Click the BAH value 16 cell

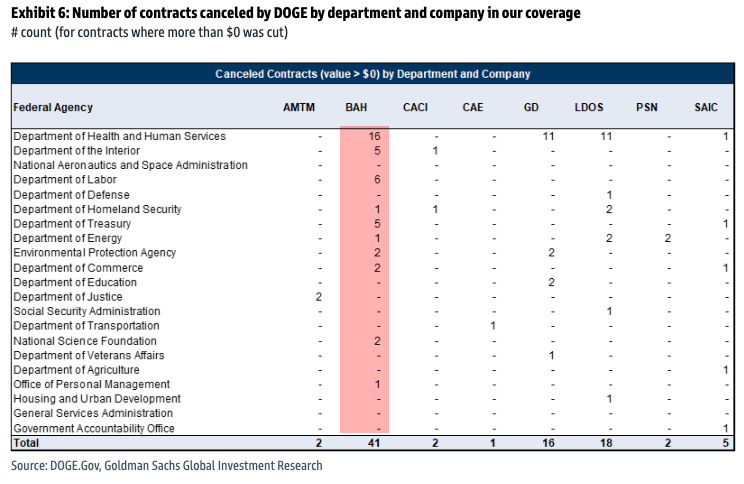tap(374, 136)
